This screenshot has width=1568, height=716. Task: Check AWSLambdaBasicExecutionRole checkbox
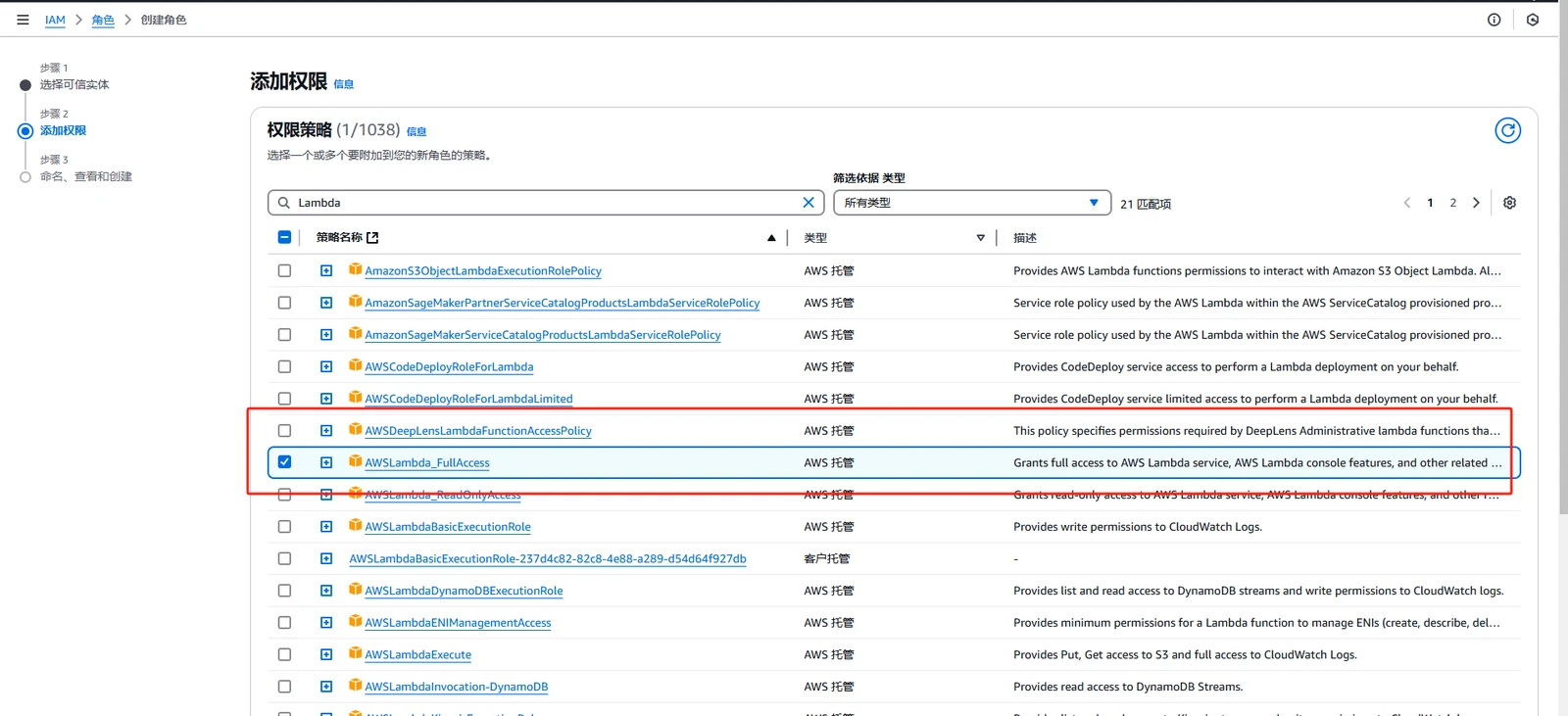[x=284, y=527]
